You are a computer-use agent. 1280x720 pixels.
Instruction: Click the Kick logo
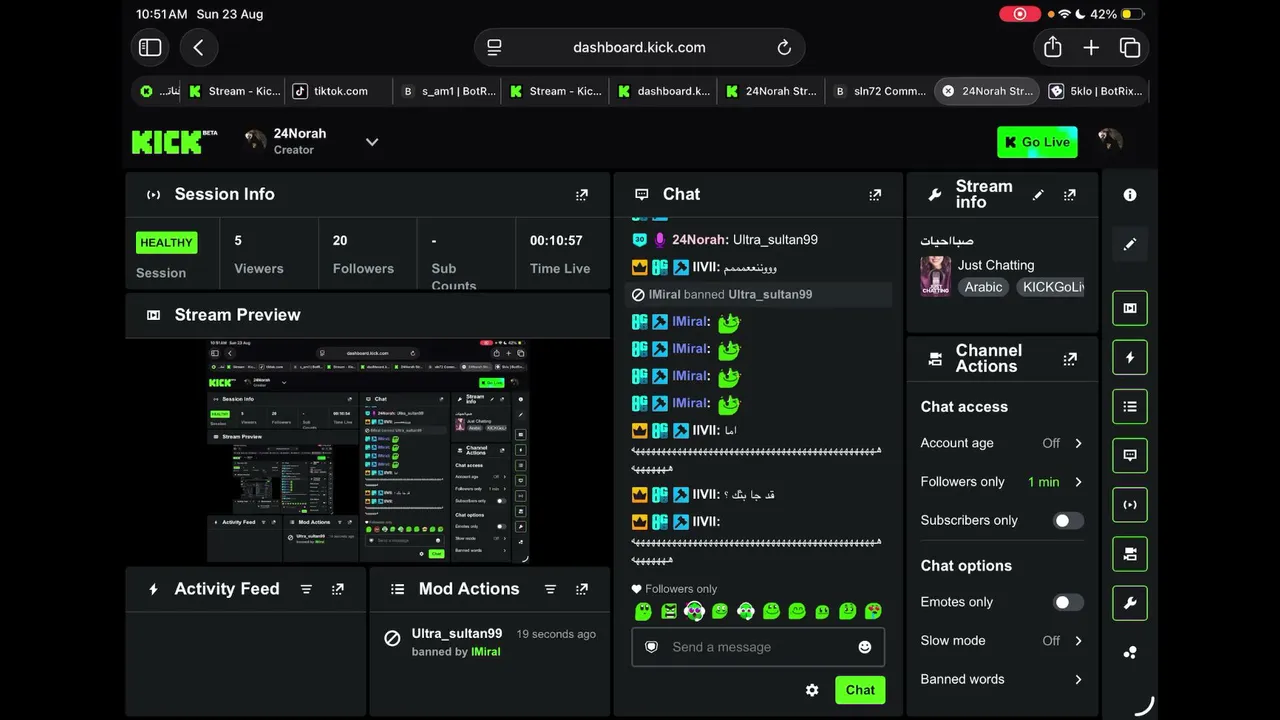(174, 142)
